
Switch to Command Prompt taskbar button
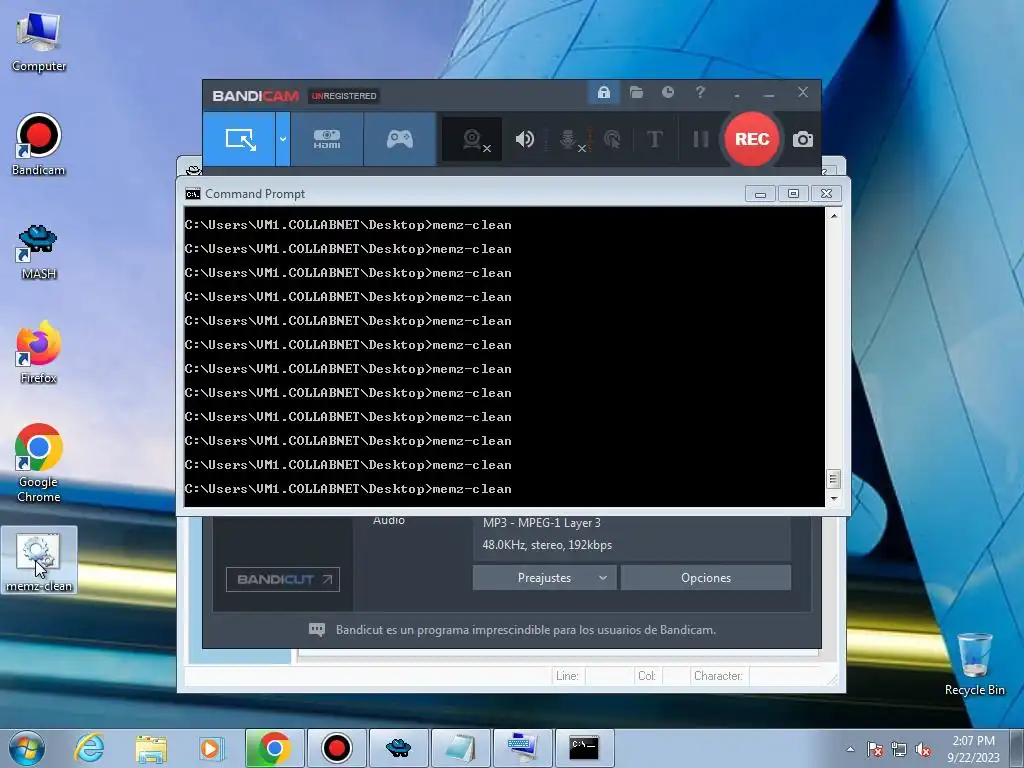point(584,748)
